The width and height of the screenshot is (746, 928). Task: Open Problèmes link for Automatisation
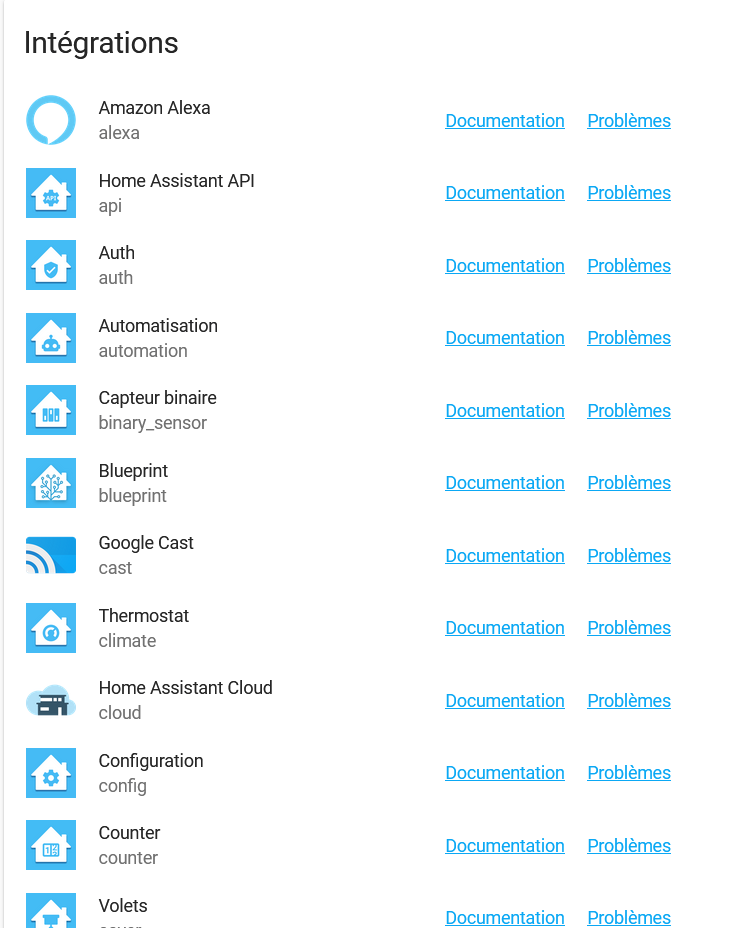click(x=629, y=338)
